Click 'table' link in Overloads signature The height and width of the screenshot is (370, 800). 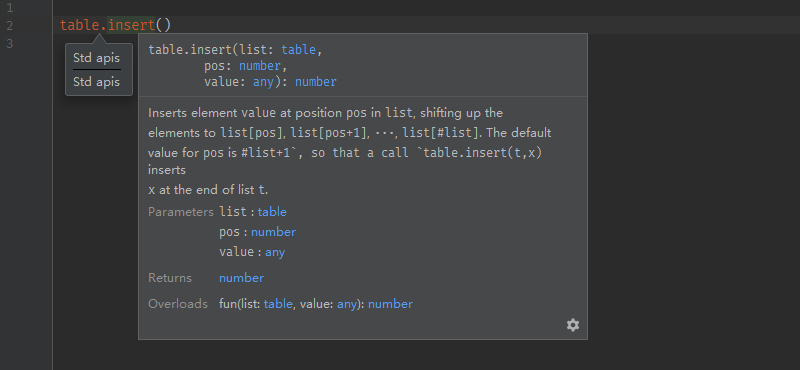coord(278,304)
